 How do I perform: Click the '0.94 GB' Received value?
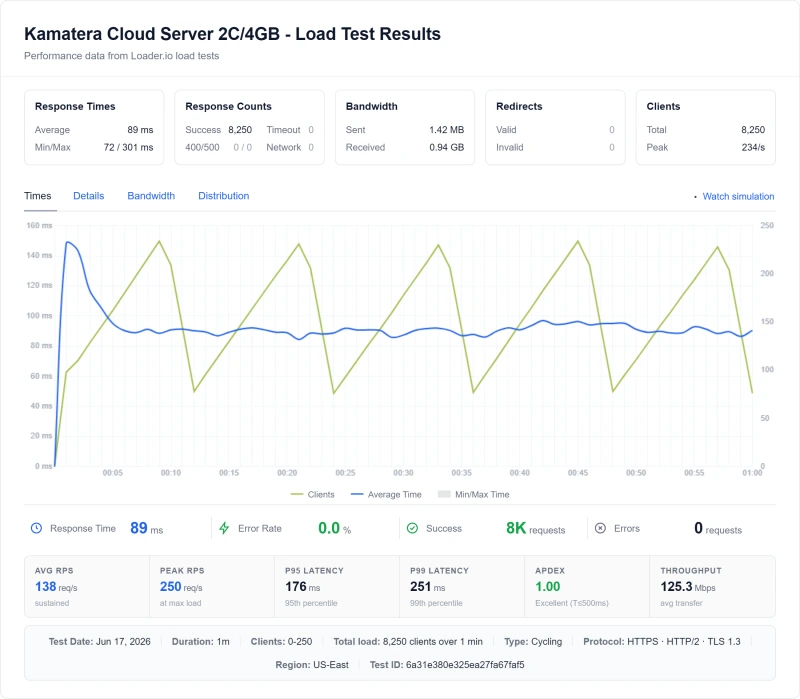pos(446,147)
